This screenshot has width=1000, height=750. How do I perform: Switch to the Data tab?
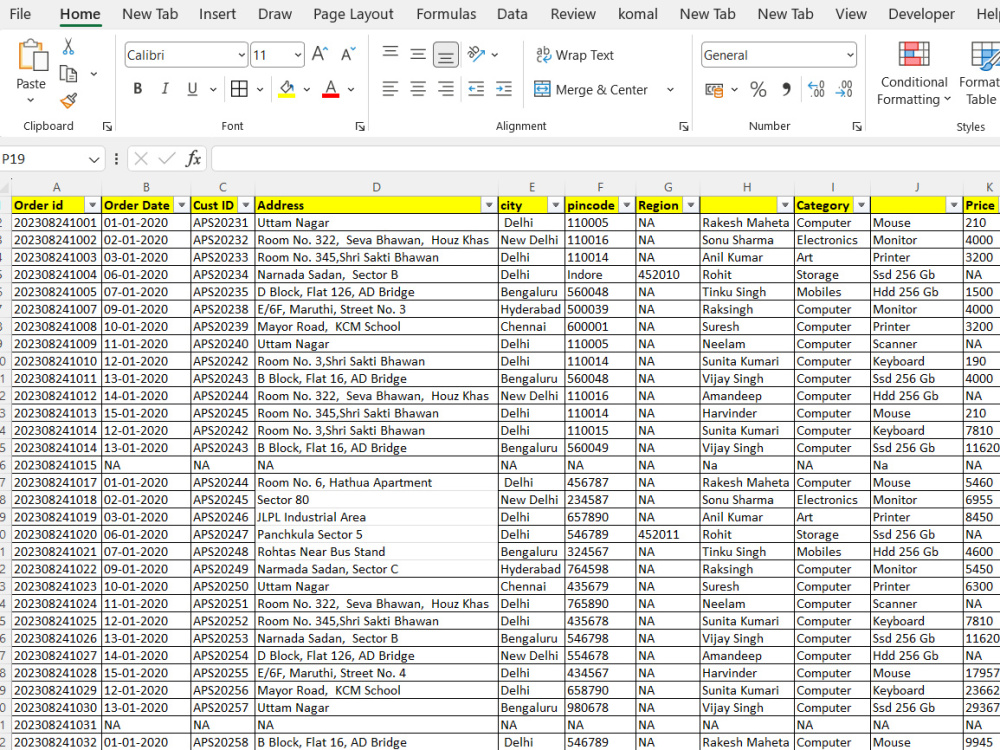512,14
